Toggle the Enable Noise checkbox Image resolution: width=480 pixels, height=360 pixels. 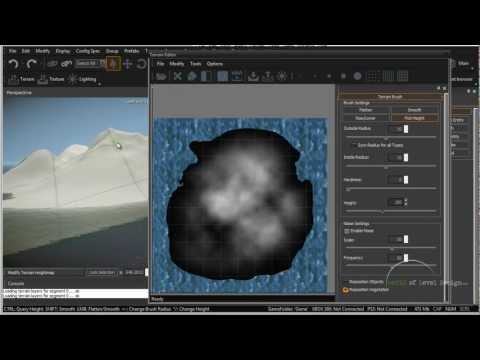point(347,231)
